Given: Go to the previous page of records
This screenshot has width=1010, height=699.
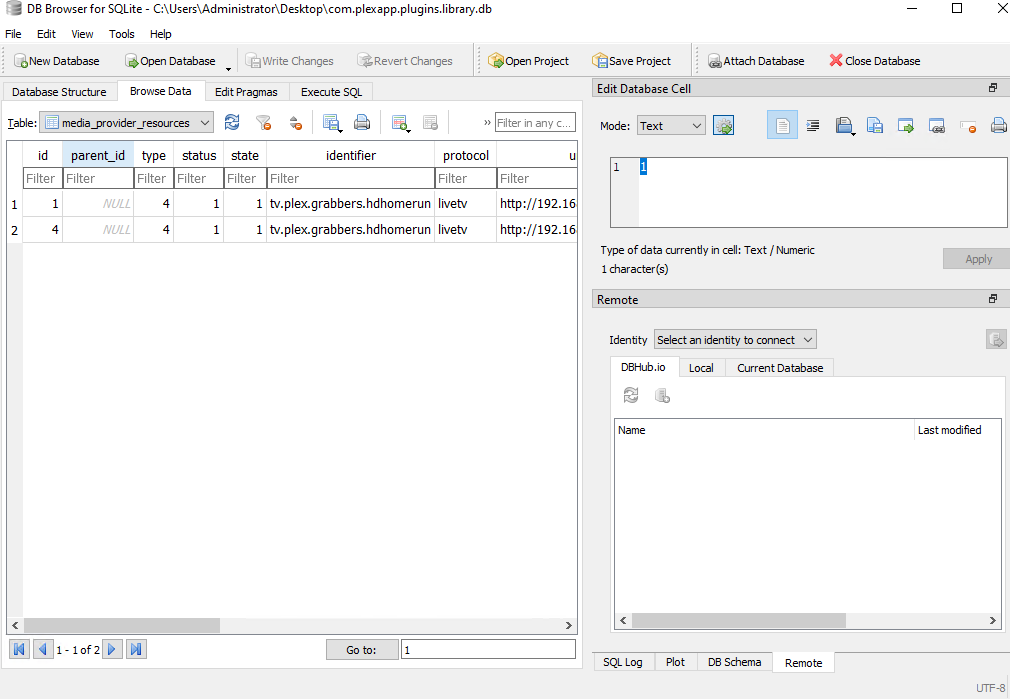Looking at the screenshot, I should click(x=43, y=649).
